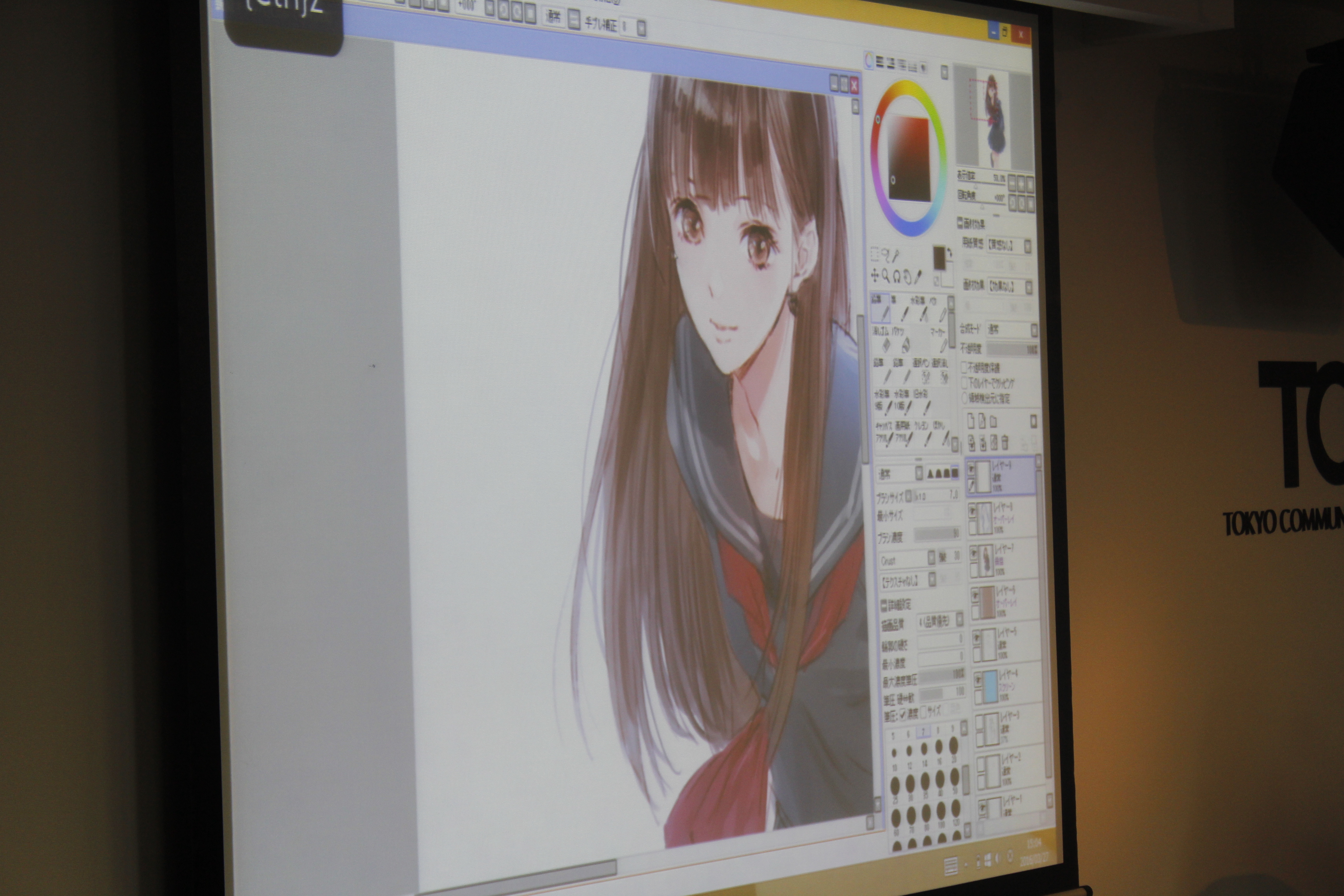This screenshot has height=896, width=1344.
Task: Toggle visibility of レイヤー6
Action: (x=975, y=595)
